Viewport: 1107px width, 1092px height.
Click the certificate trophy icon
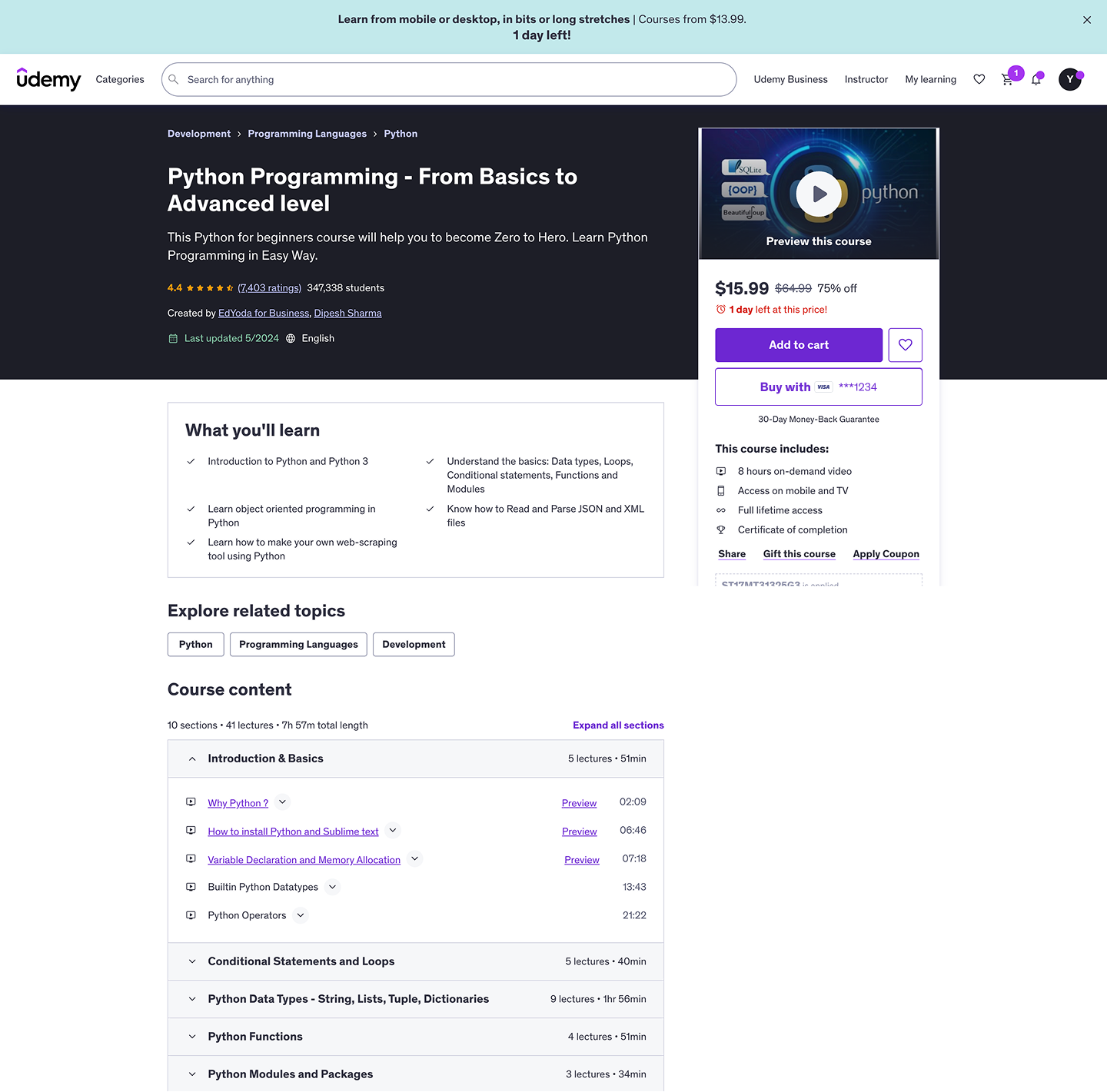click(x=721, y=529)
